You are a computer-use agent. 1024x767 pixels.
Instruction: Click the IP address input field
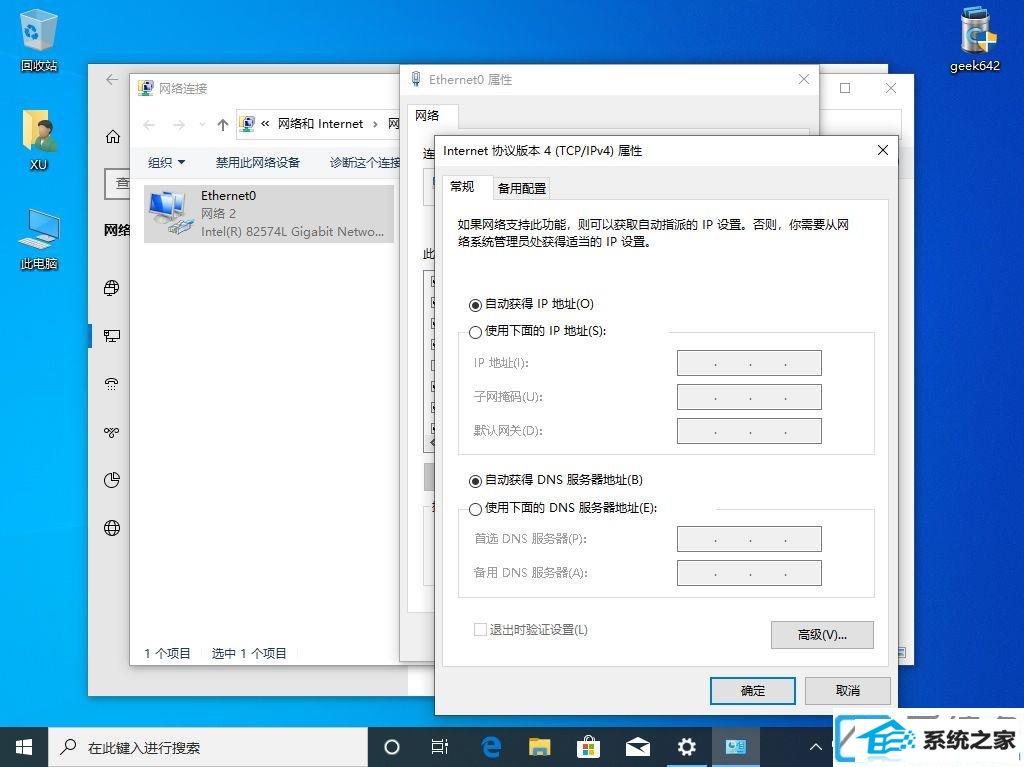(749, 363)
